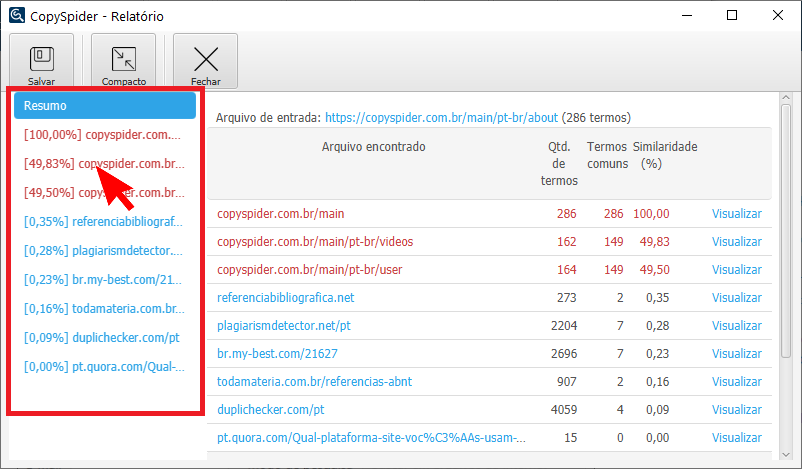This screenshot has height=469, width=802.
Task: Select [0,28%] plagiarismdetector sidebar entry
Action: (103, 251)
